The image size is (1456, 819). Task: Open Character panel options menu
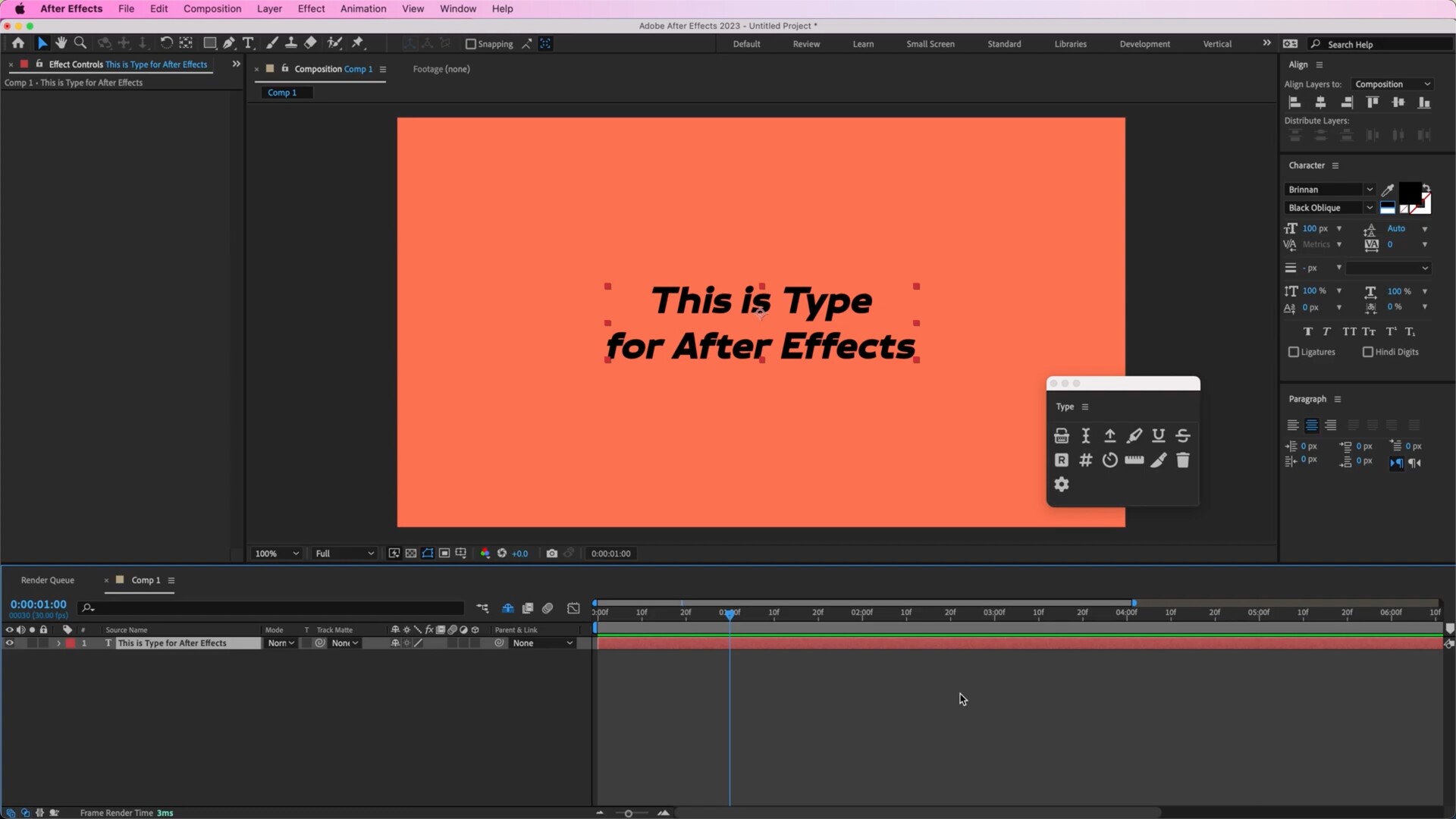tap(1335, 165)
